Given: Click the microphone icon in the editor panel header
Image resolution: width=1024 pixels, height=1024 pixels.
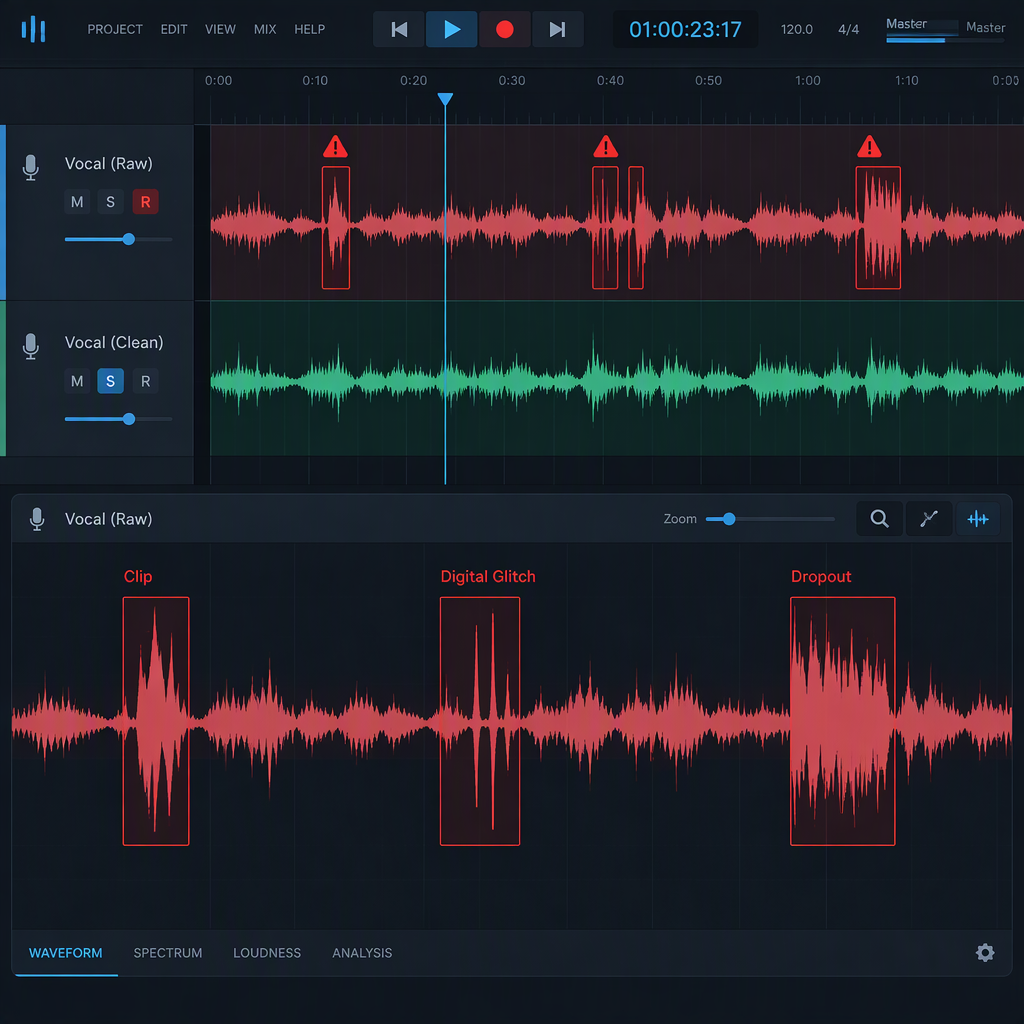Looking at the screenshot, I should click(x=37, y=519).
